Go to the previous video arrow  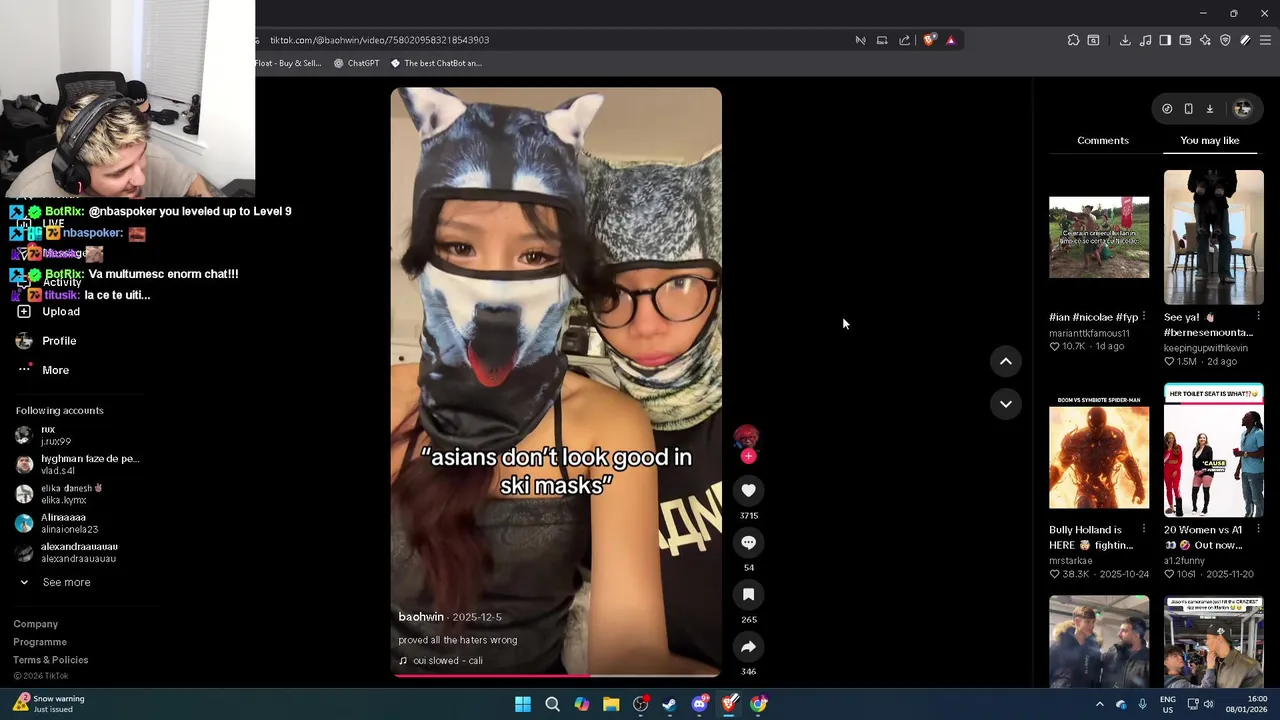coord(1006,361)
